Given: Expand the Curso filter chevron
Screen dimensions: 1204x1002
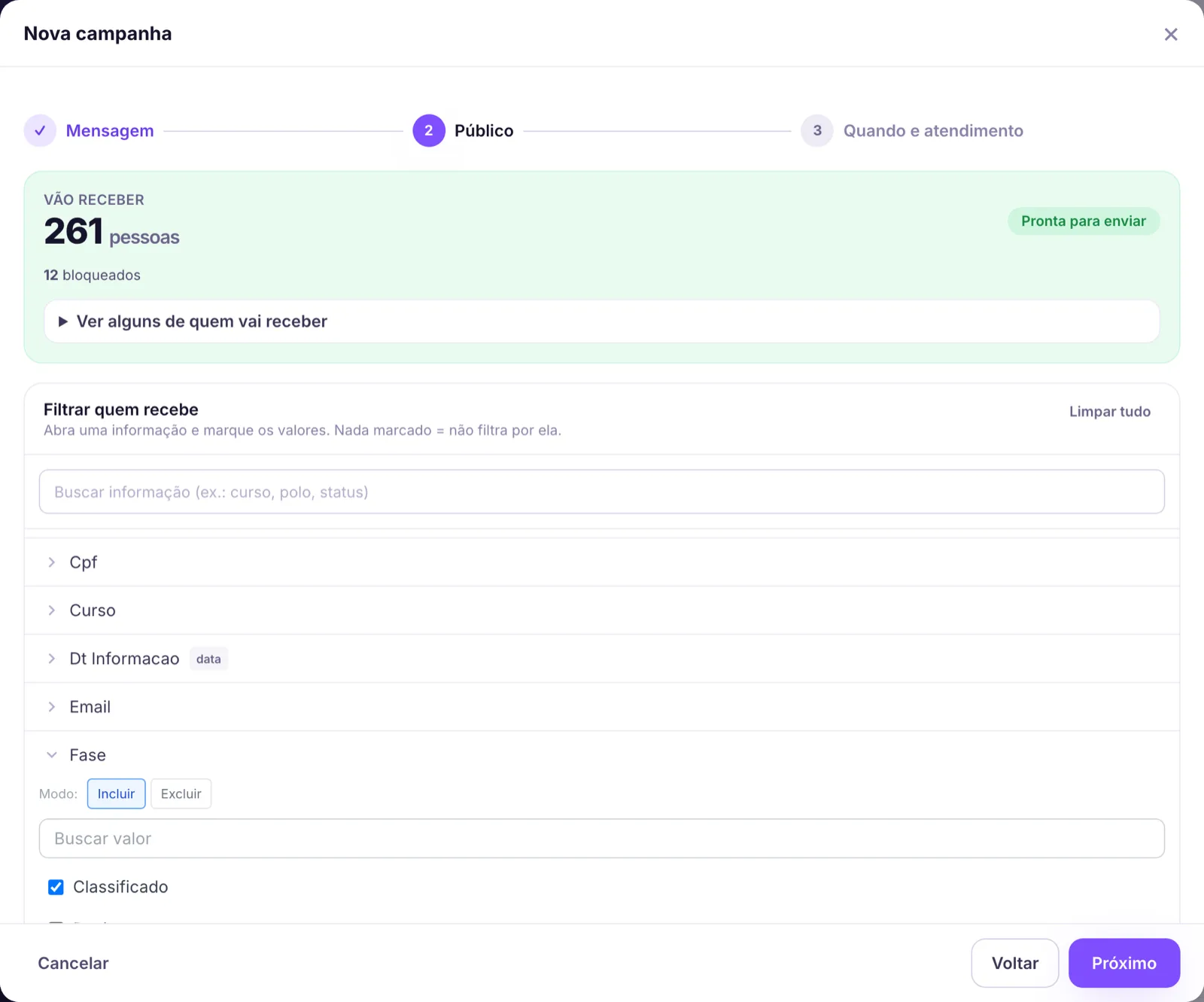Looking at the screenshot, I should [x=51, y=611].
